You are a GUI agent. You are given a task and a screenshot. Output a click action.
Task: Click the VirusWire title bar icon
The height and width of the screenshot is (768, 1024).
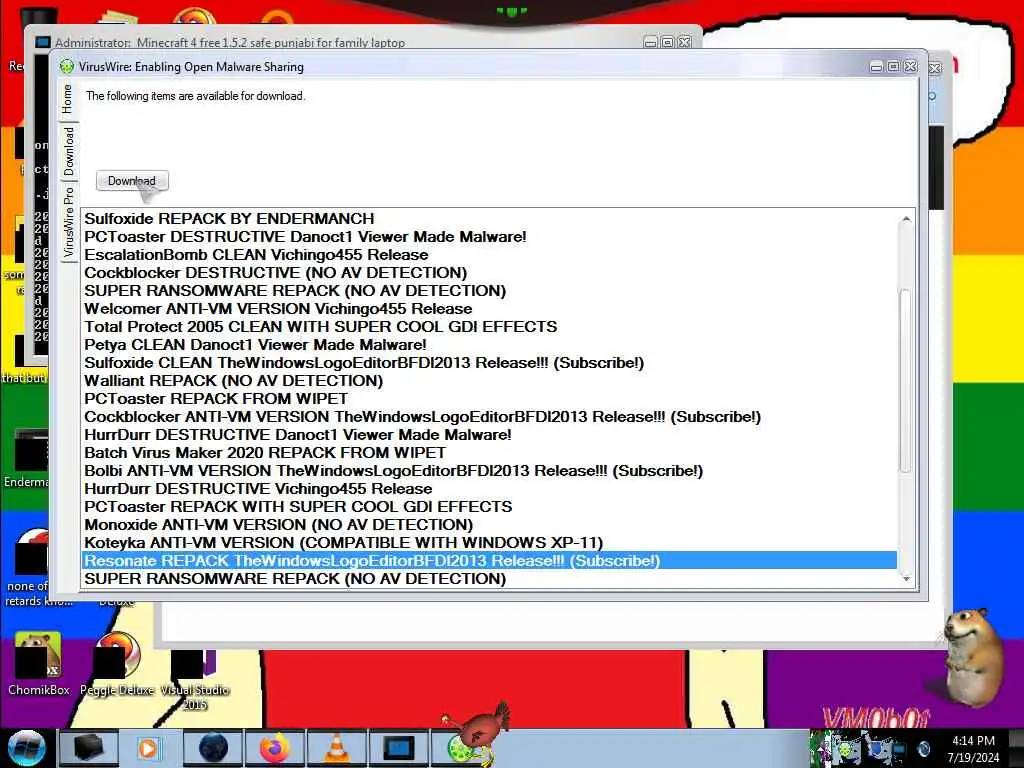67,67
